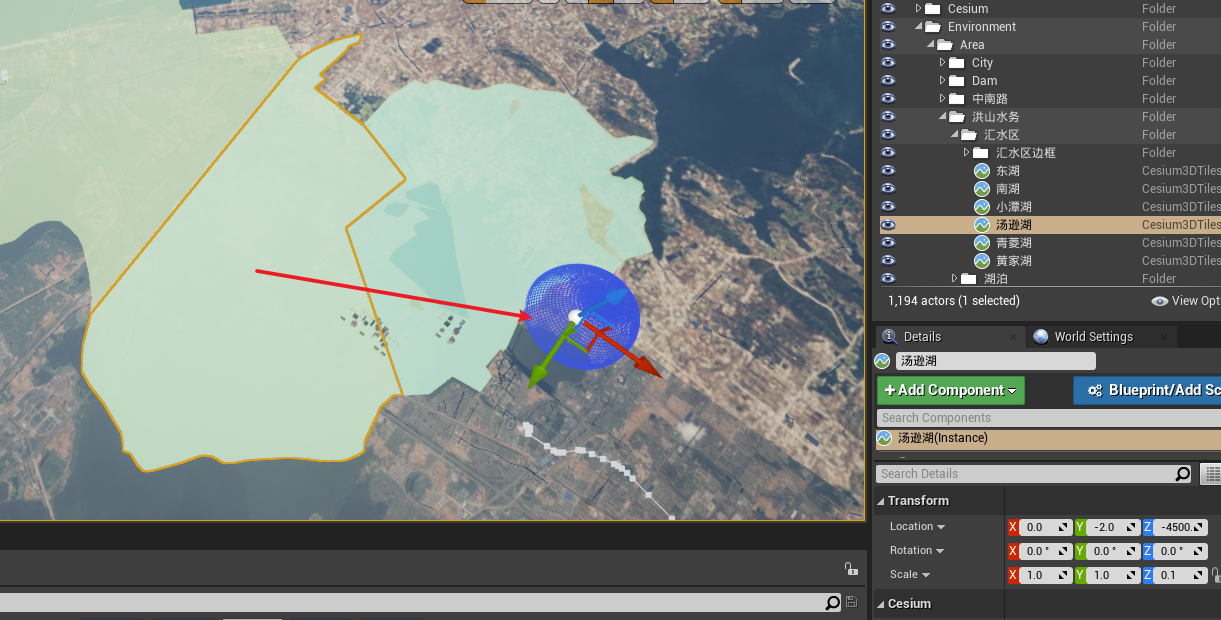Click the Blueprint/Add Script button
The height and width of the screenshot is (620, 1221).
point(1160,390)
